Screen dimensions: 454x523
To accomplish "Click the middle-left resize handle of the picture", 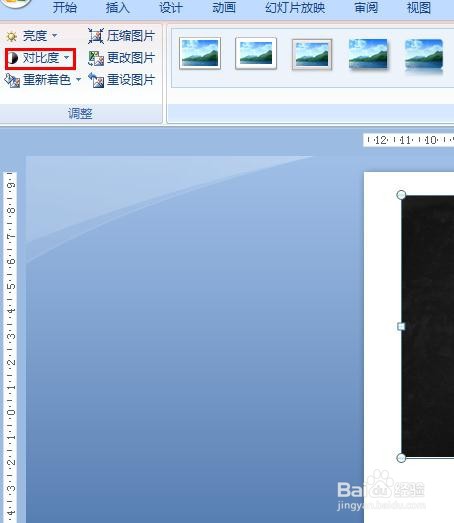I will [x=401, y=327].
